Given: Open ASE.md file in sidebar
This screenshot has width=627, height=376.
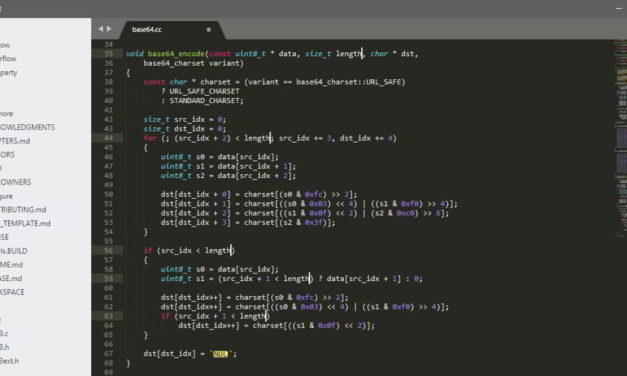Looking at the screenshot, I should tap(11, 278).
